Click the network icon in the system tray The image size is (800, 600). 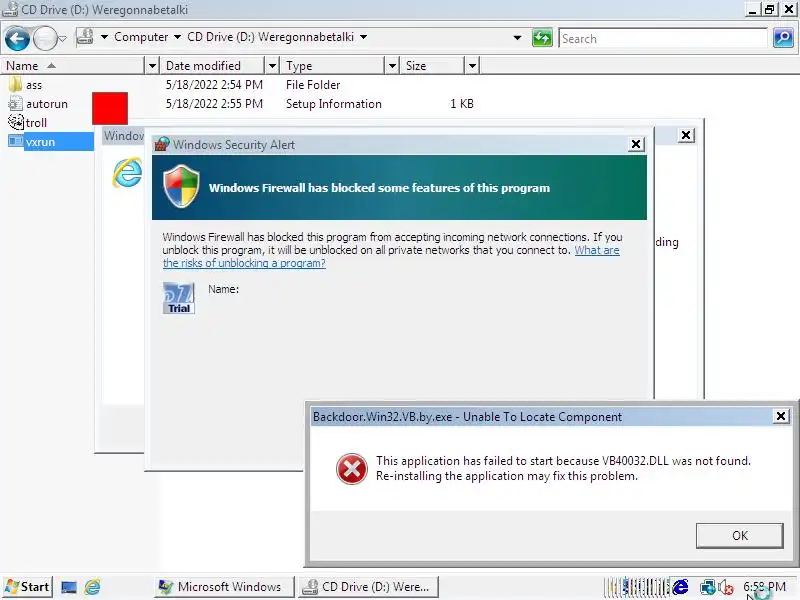708,587
